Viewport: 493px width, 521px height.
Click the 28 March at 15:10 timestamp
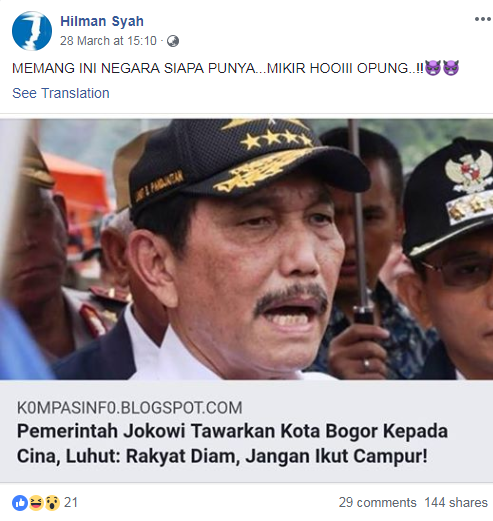coord(108,41)
